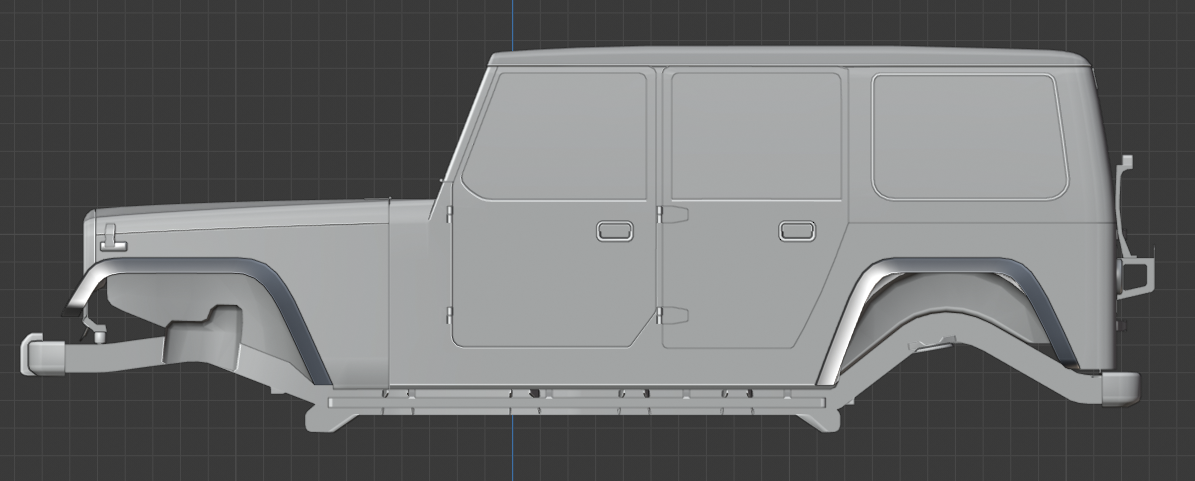This screenshot has width=1195, height=481.
Task: Select the rear door upper hinge
Action: [673, 214]
